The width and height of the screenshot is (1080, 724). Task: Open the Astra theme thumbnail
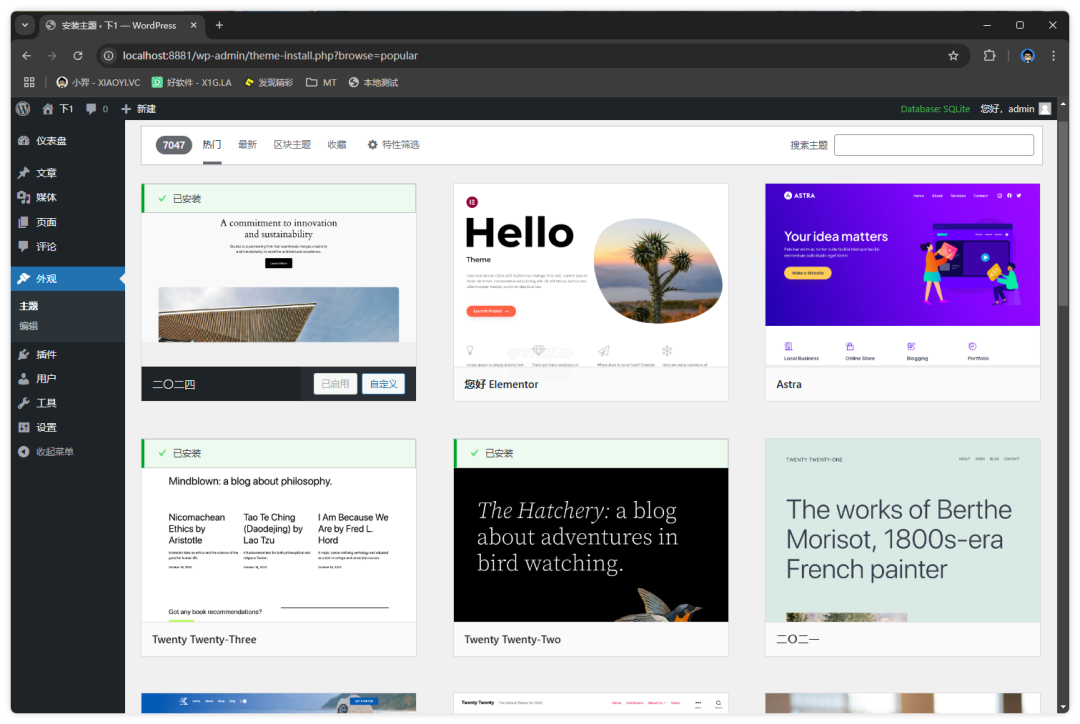pyautogui.click(x=902, y=275)
